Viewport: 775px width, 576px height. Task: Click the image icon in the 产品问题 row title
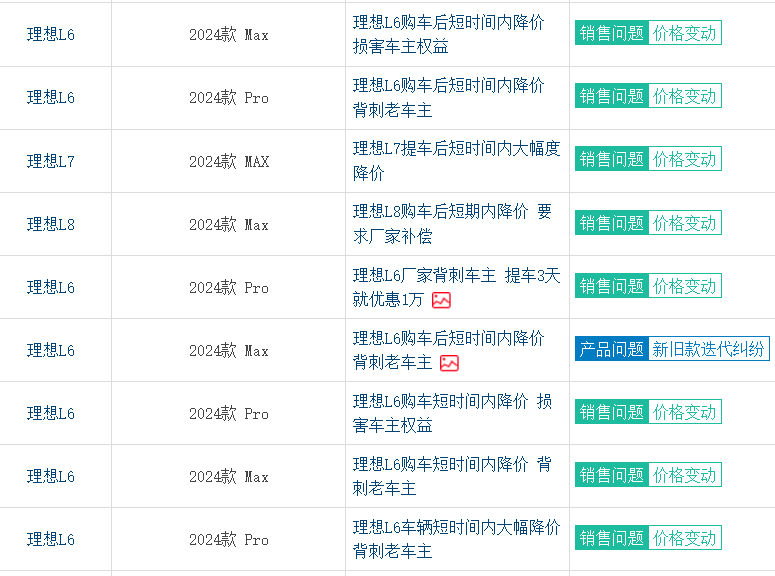449,363
